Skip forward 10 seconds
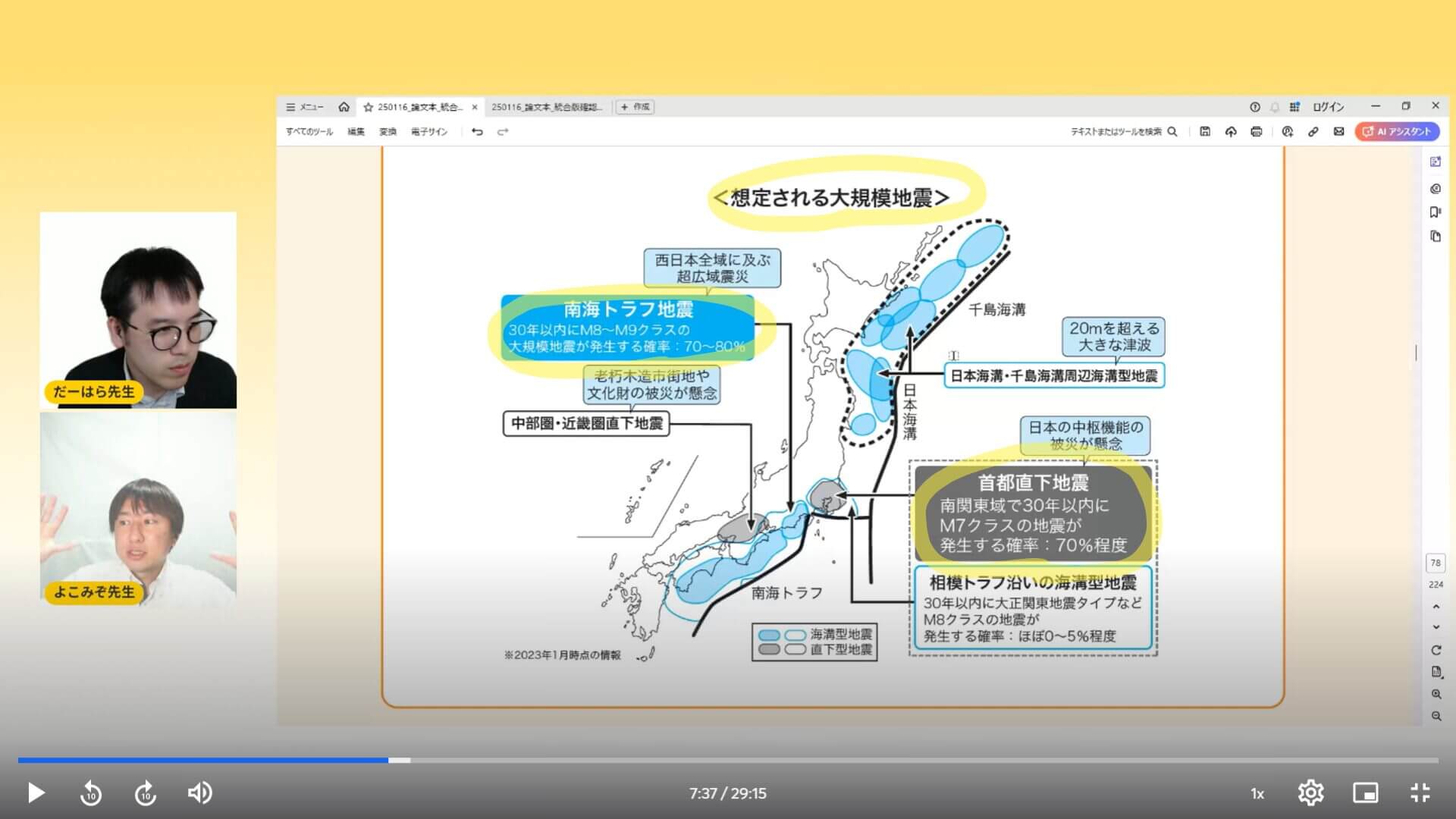This screenshot has width=1456, height=819. click(146, 793)
